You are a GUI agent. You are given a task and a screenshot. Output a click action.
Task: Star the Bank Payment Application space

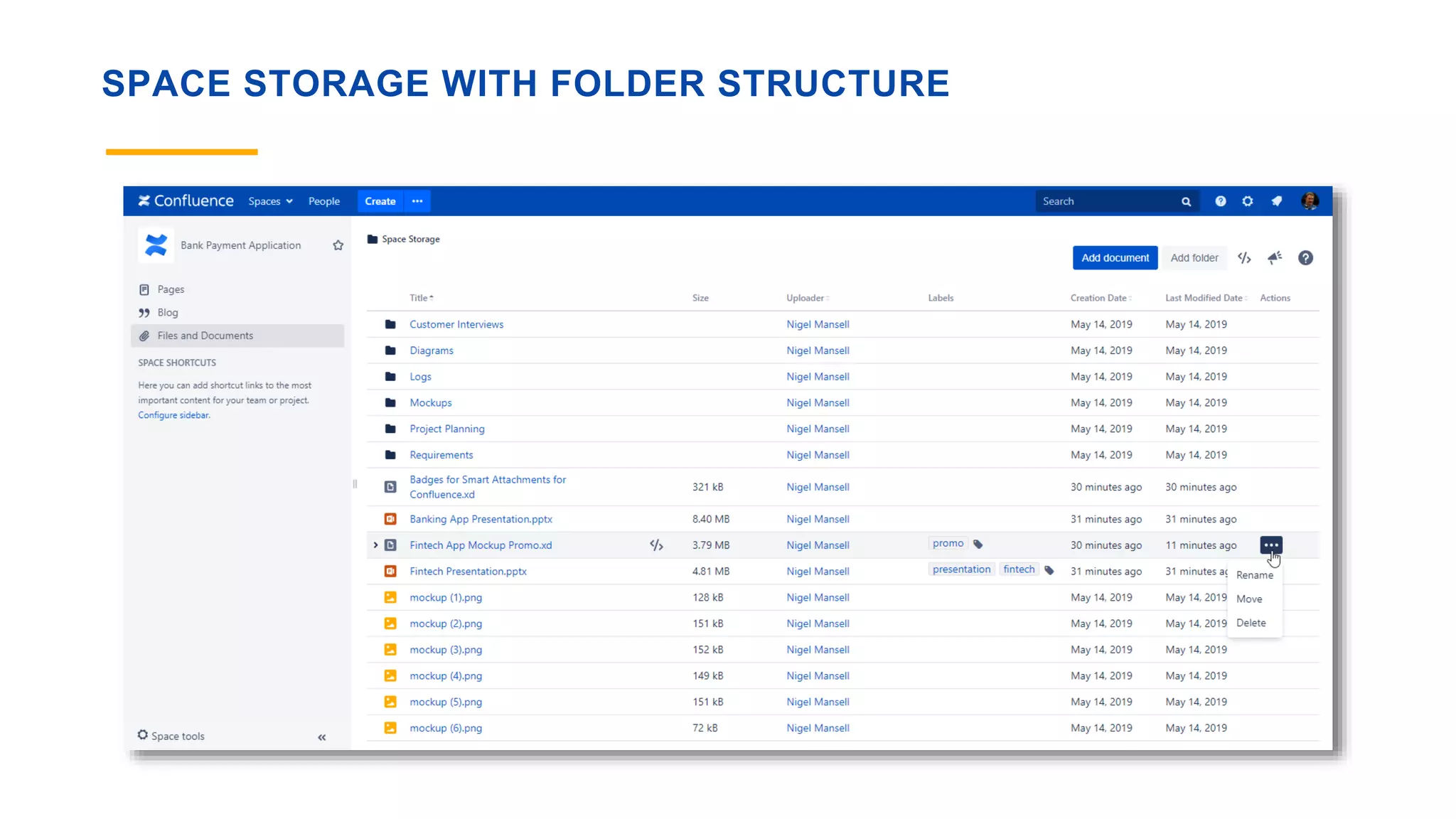pos(338,245)
